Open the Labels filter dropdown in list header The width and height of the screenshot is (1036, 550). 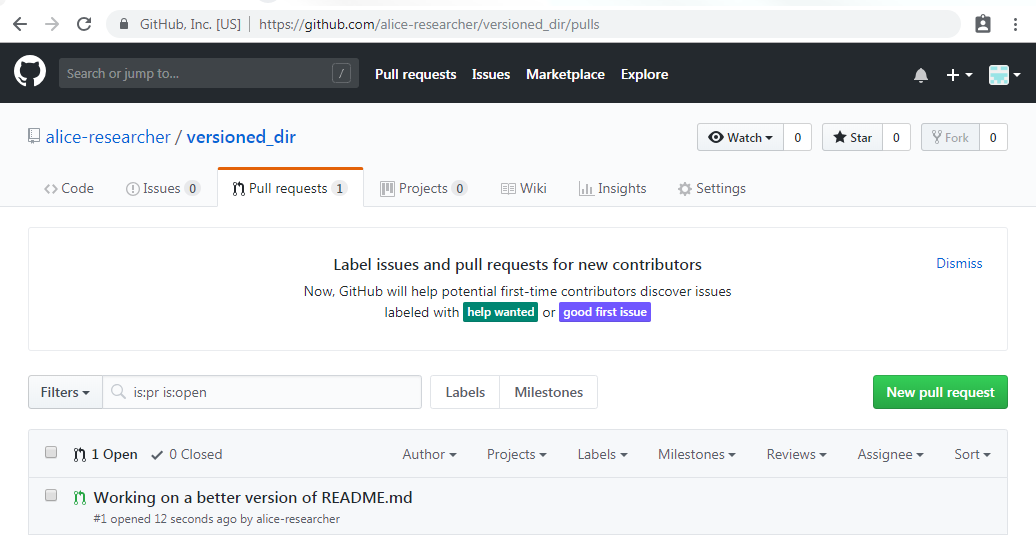(x=603, y=454)
